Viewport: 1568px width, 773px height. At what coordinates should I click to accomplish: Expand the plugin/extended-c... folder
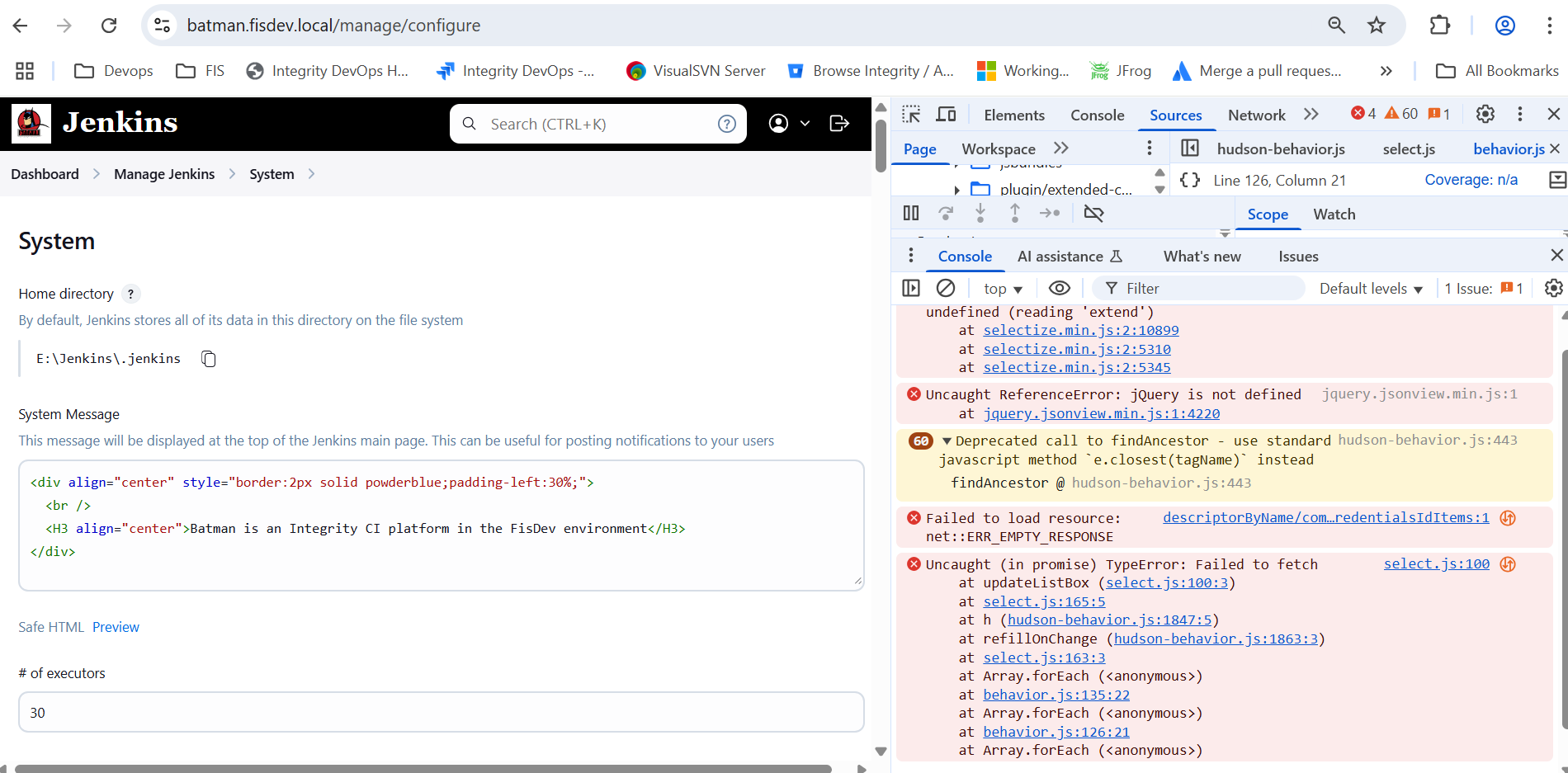pos(957,190)
